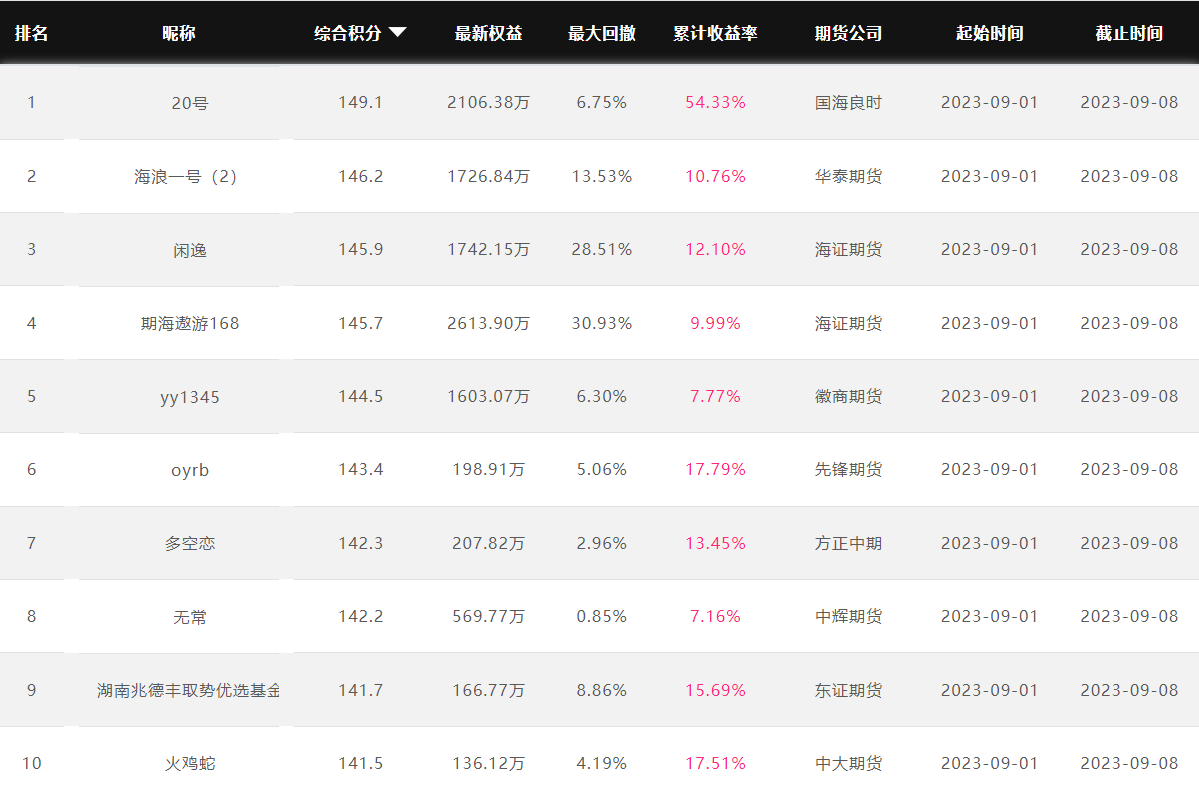Open the nickname 多空恋

[190, 544]
